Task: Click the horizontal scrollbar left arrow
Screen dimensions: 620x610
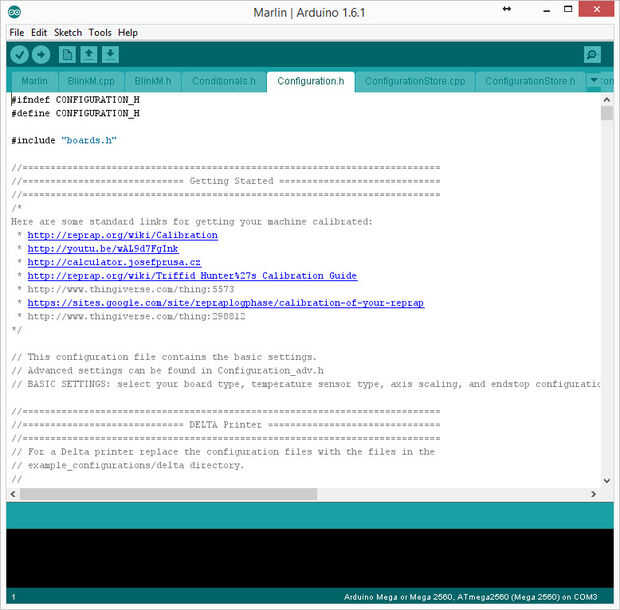Action: pos(13,494)
